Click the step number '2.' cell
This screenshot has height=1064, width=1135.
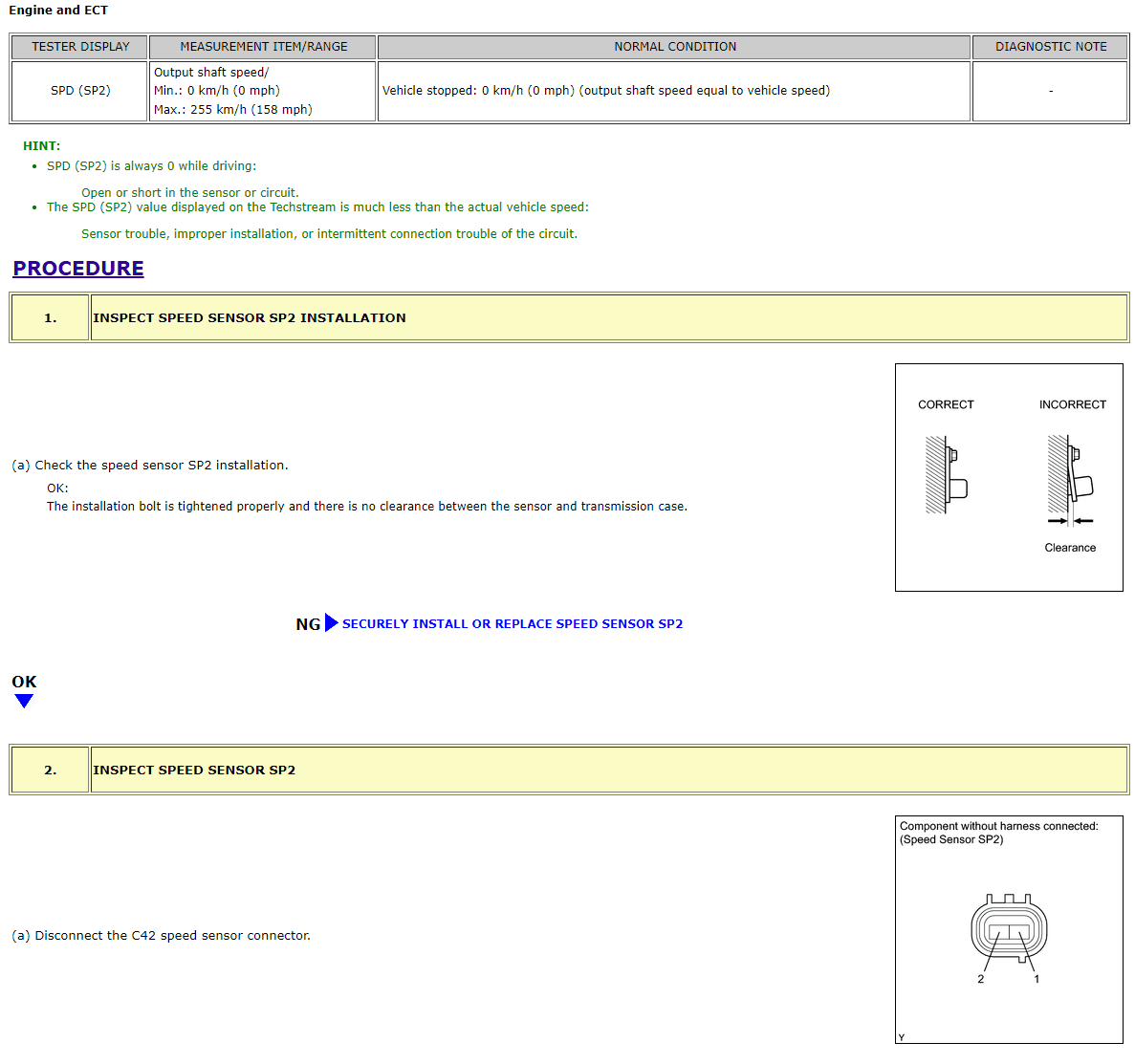point(50,771)
